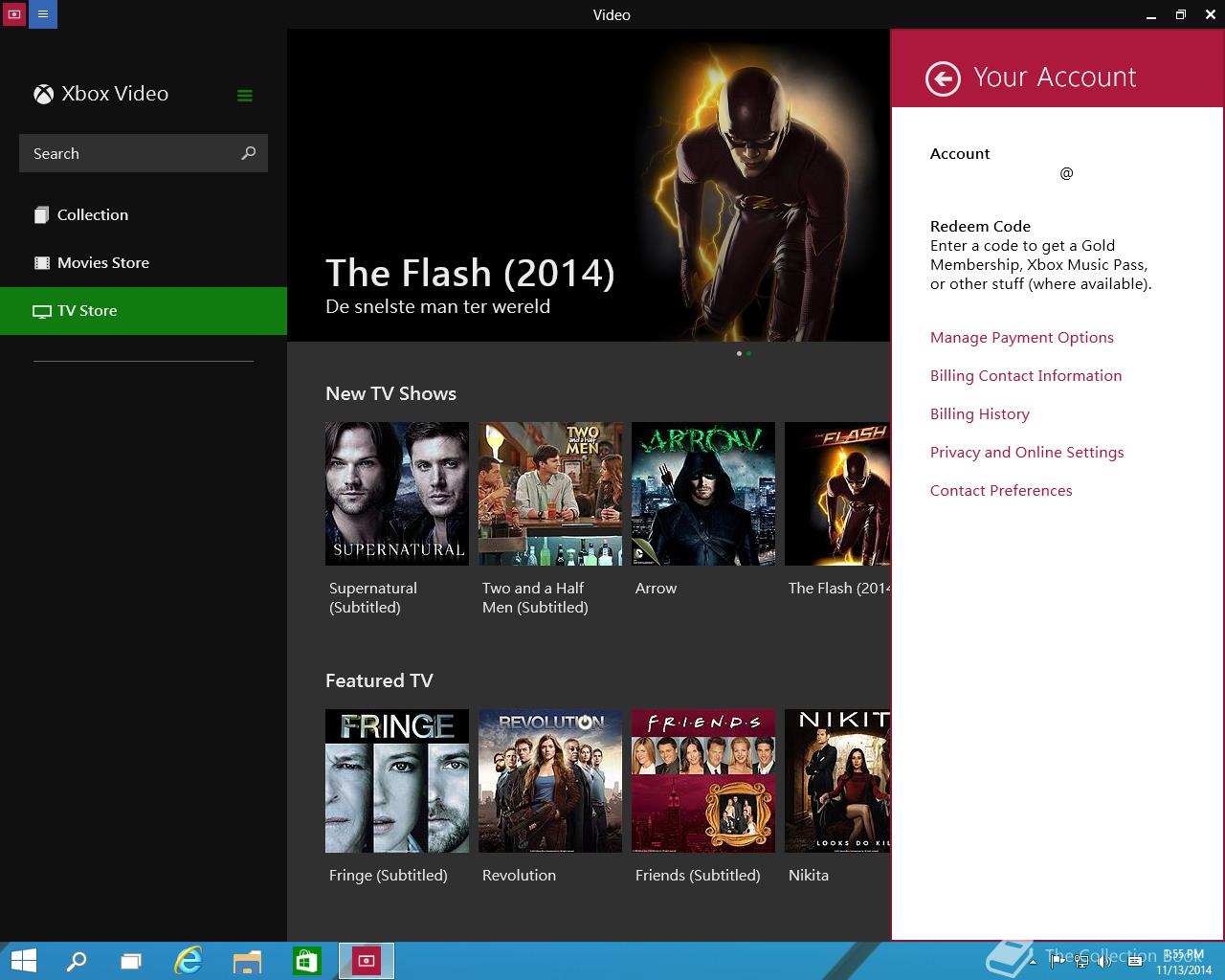Click 'Fringe (Subtitled)' title text
This screenshot has height=980, width=1225.
click(x=388, y=875)
